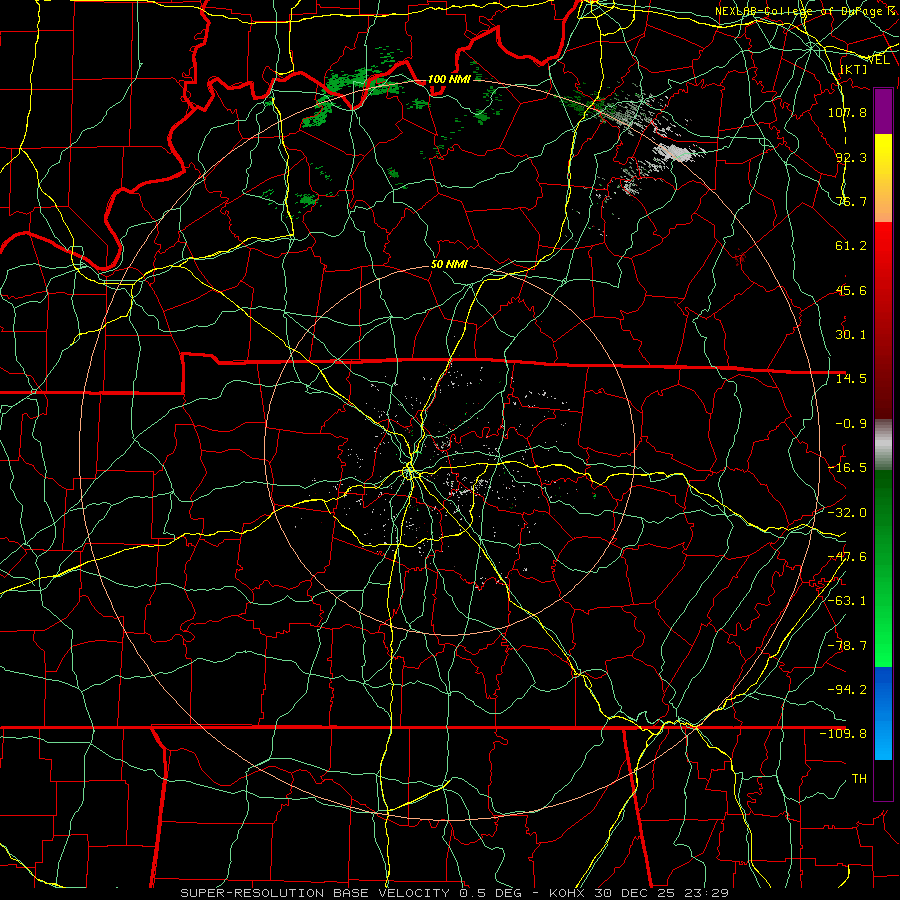
Task: Pick the gray near-zero segment of color bar
Action: [x=883, y=445]
